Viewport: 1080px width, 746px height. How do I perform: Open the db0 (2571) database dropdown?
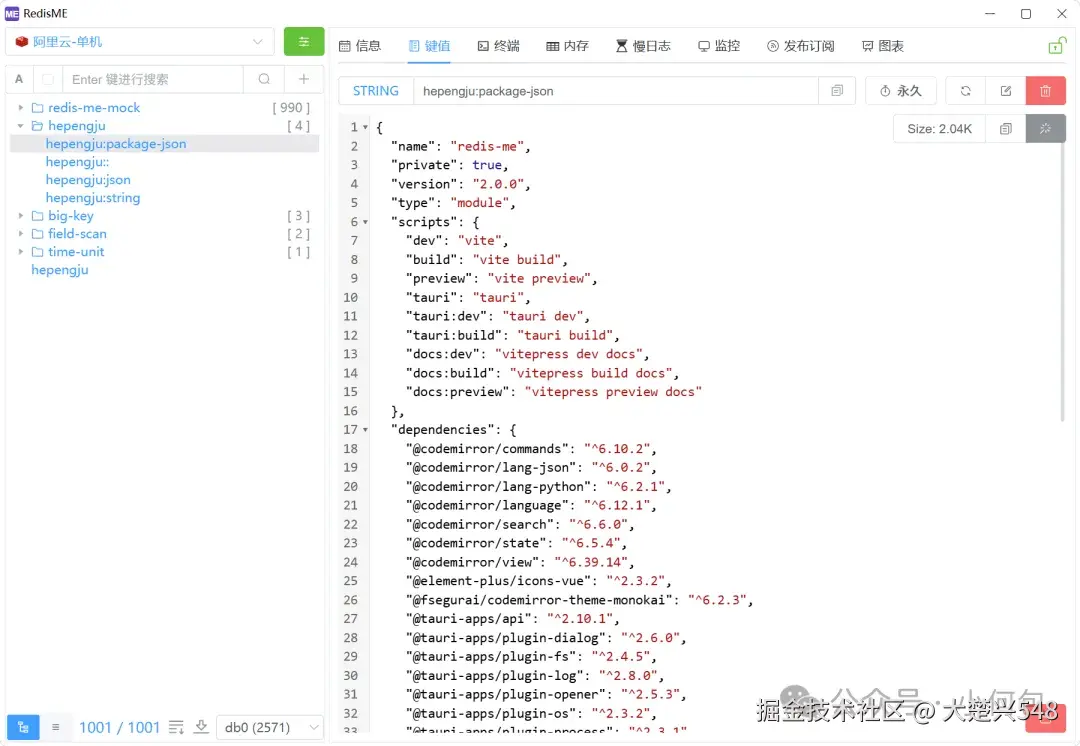pos(270,727)
